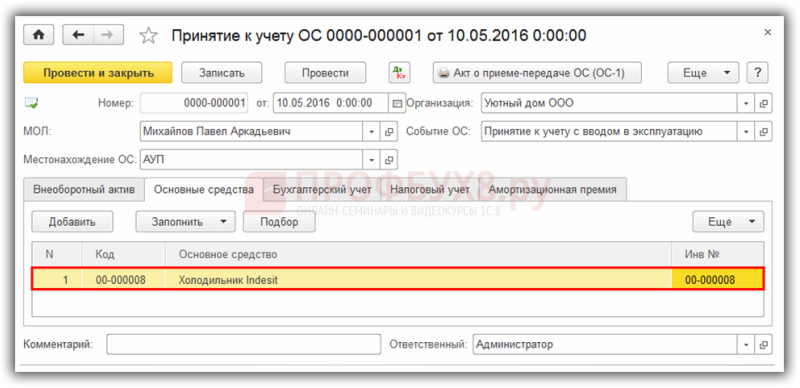Open the help question mark button

click(x=758, y=72)
